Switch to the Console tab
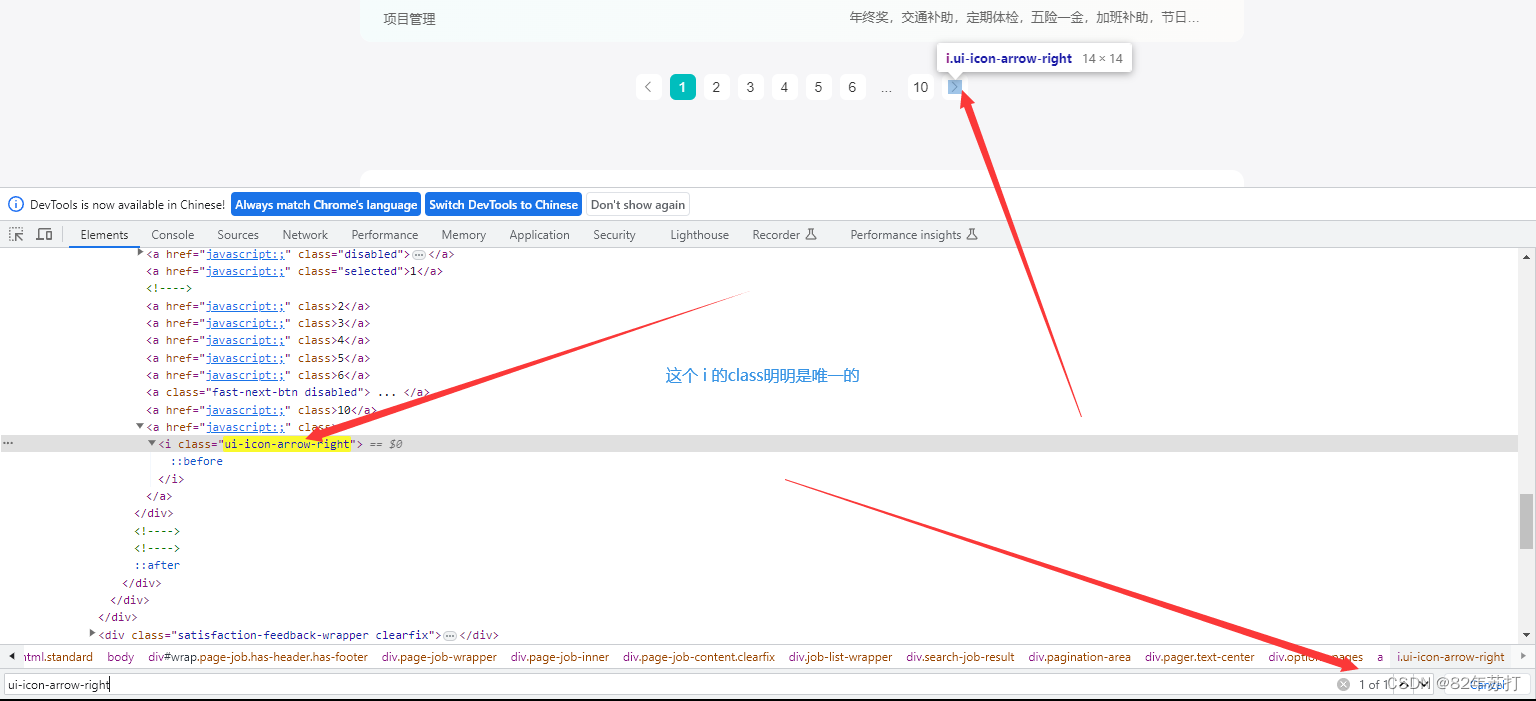 172,234
